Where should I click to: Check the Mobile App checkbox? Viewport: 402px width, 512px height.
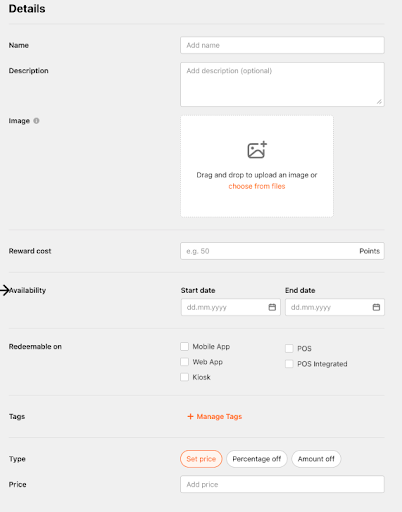pos(184,346)
